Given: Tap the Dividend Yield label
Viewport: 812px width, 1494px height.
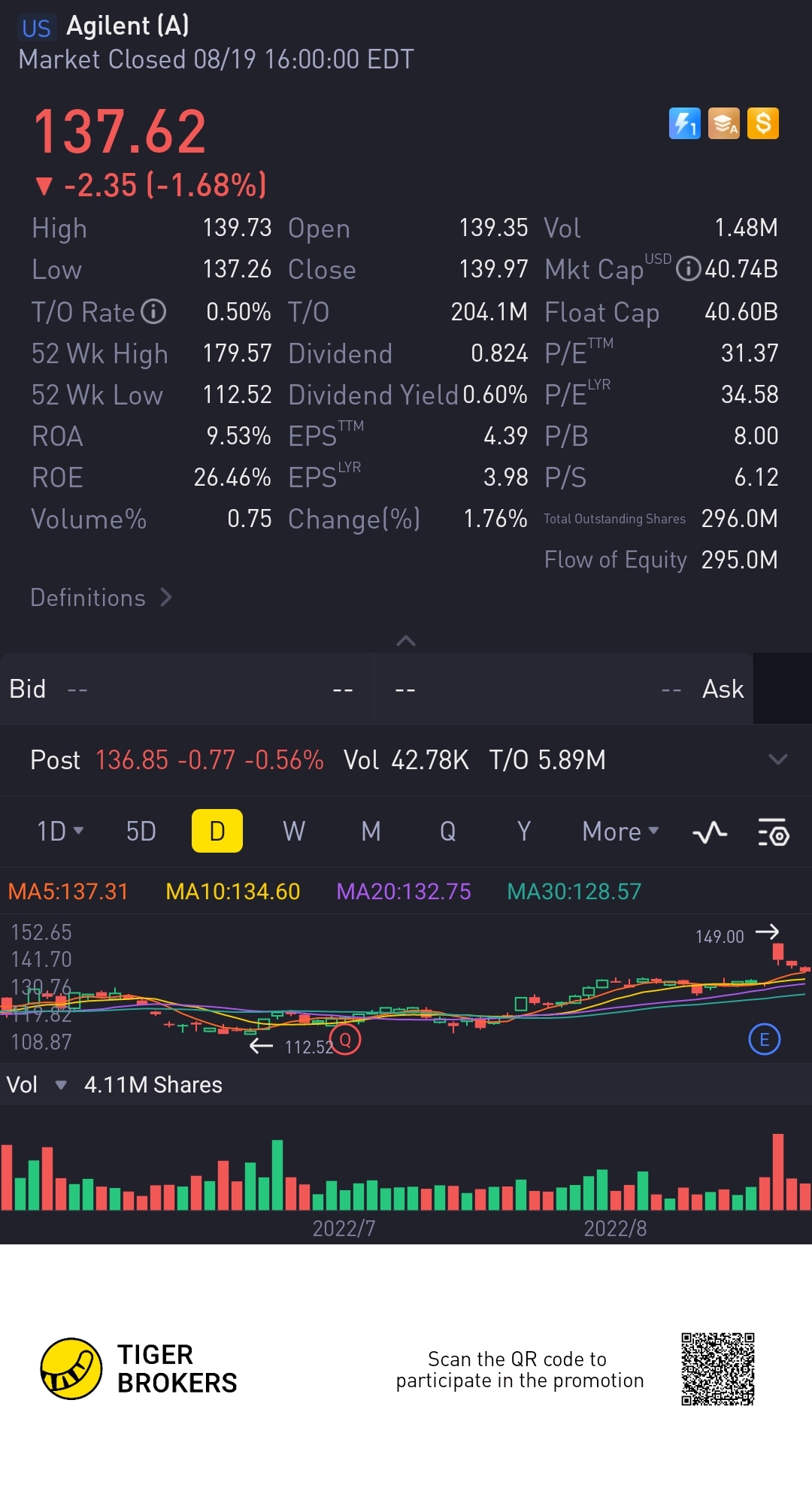Looking at the screenshot, I should pos(373,395).
